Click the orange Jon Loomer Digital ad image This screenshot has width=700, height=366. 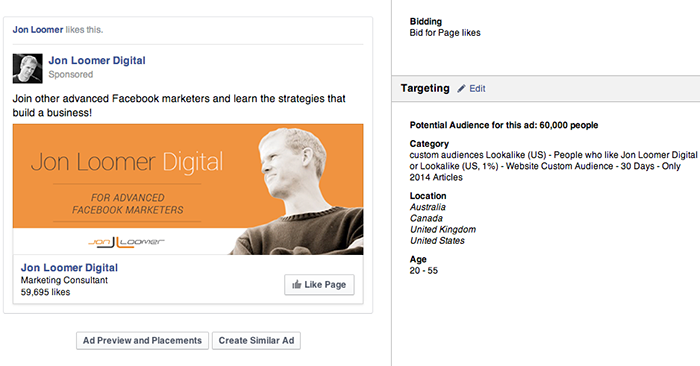coord(188,189)
